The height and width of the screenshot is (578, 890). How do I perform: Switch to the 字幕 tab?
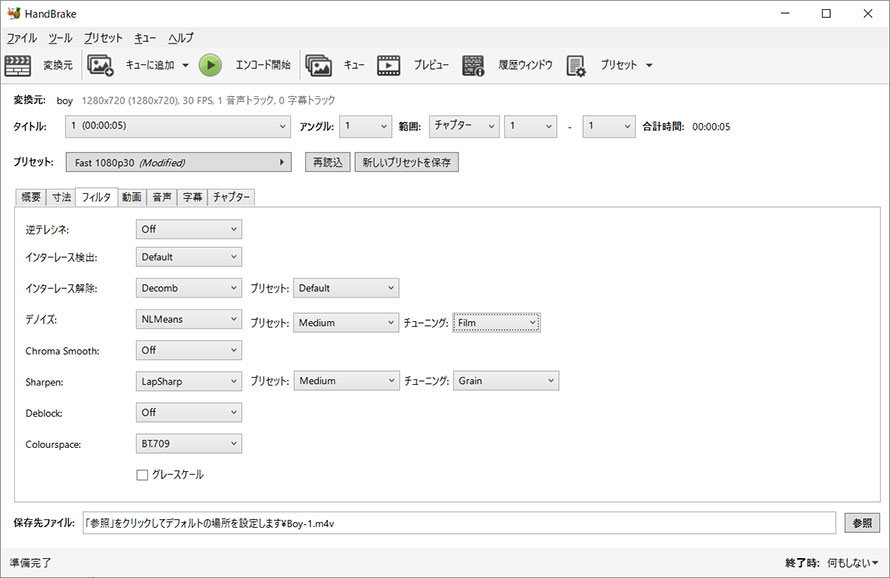(192, 197)
